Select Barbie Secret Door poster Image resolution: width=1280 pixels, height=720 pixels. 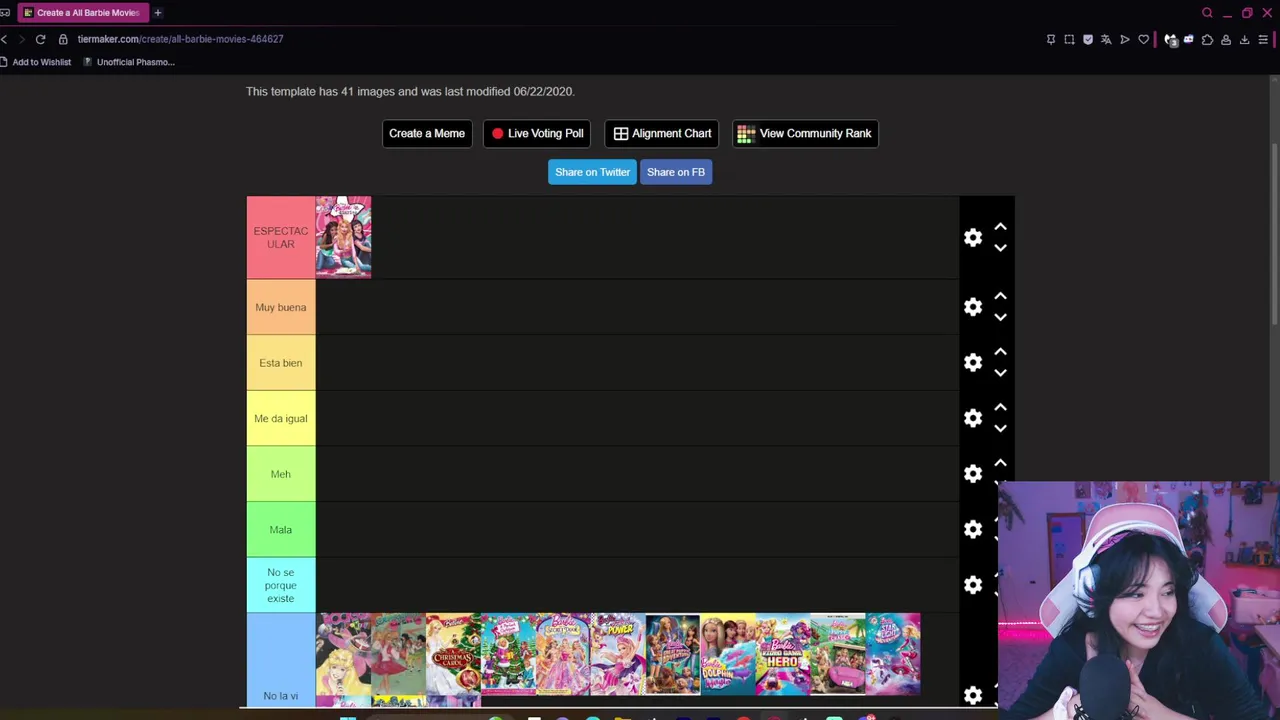(x=563, y=654)
